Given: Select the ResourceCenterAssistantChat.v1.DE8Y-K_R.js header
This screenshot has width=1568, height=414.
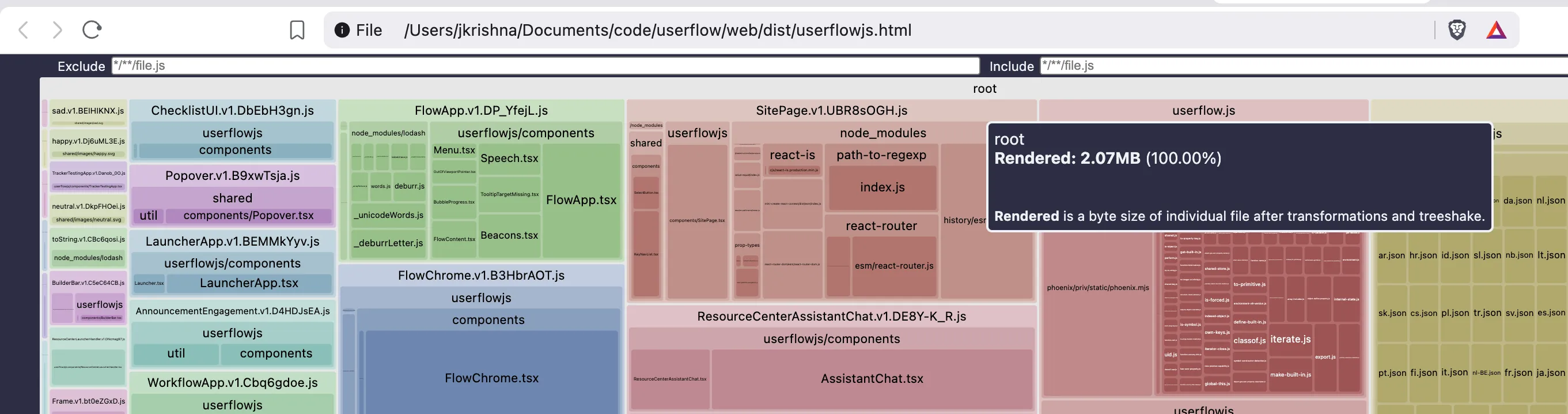Looking at the screenshot, I should click(831, 317).
